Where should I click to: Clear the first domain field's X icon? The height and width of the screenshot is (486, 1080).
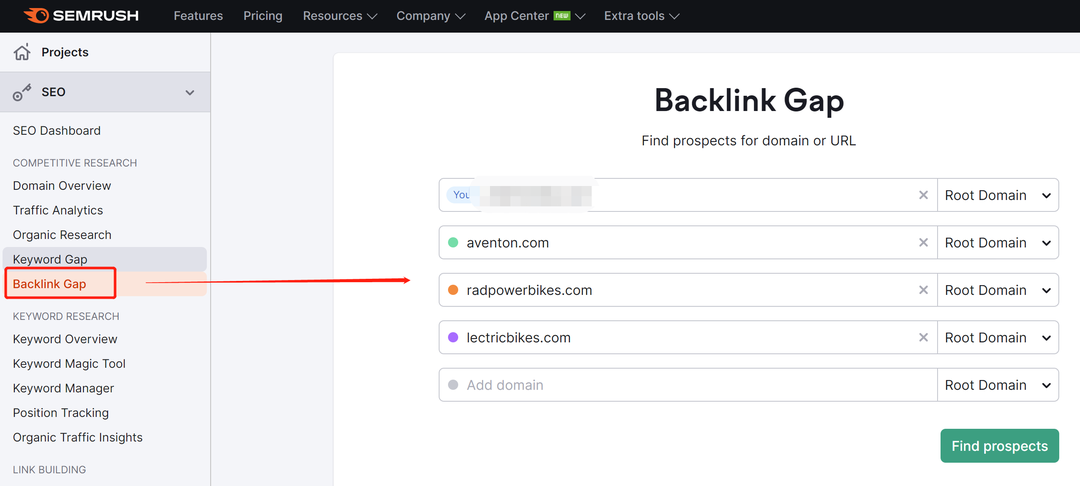(924, 196)
